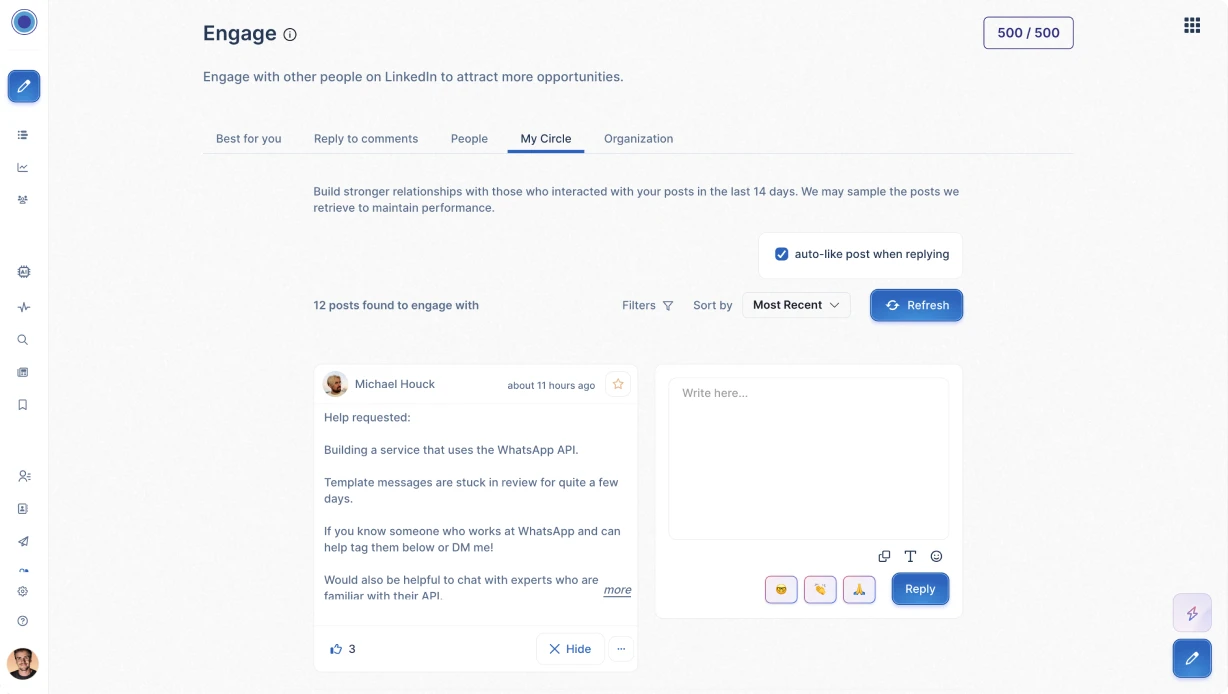
Task: Switch to the Reply to comments tab
Action: 365,138
